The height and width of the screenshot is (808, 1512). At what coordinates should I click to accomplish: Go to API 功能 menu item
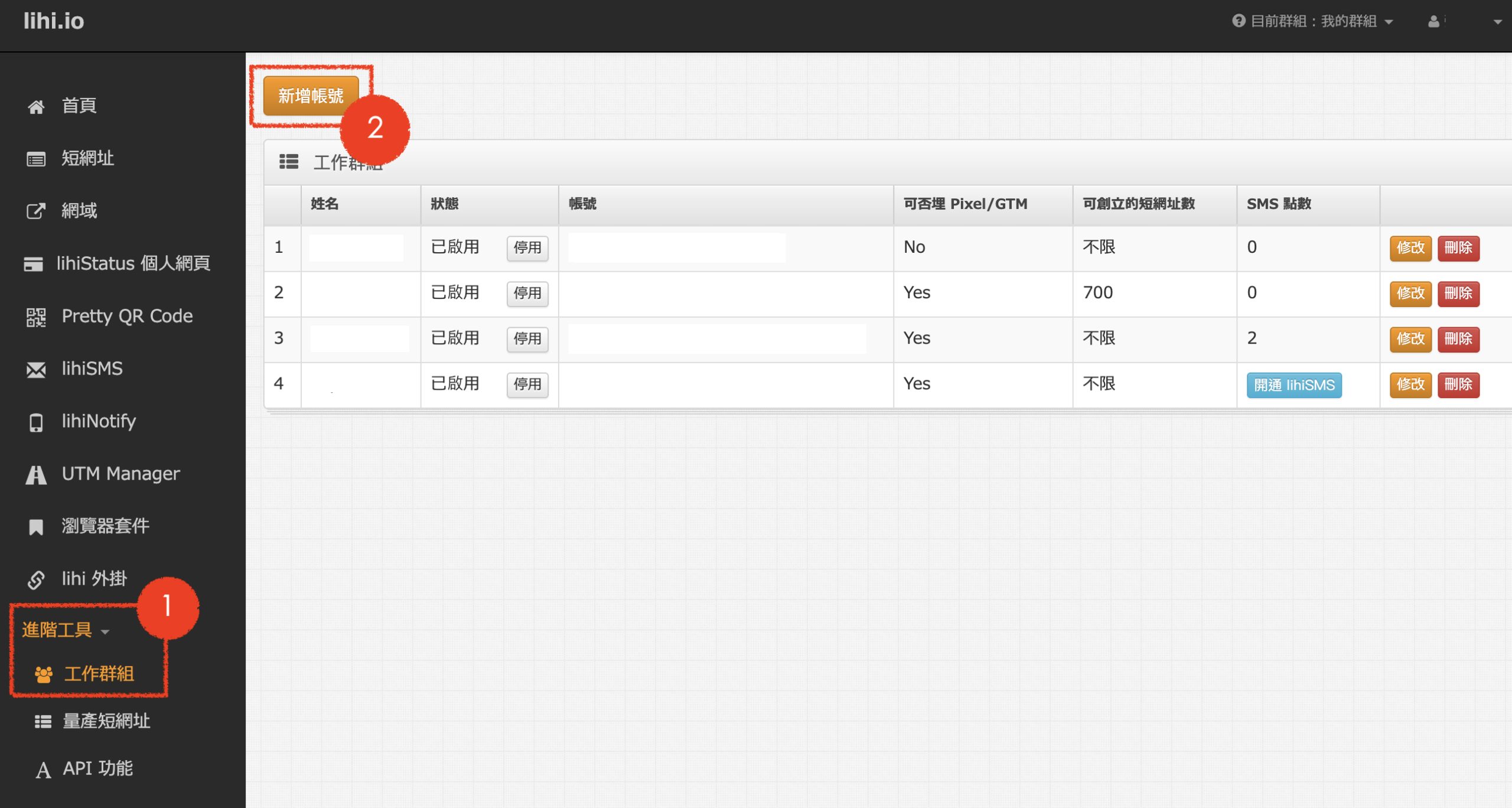click(97, 768)
